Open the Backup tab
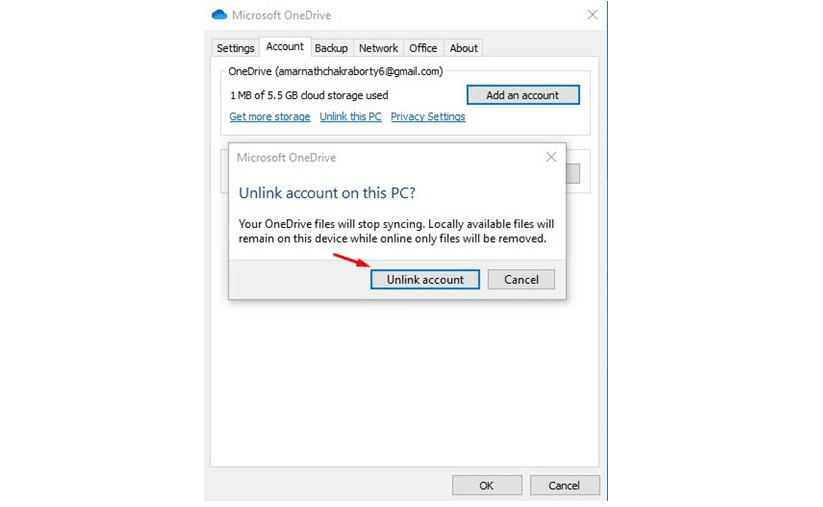This screenshot has width=823, height=507. coord(331,48)
